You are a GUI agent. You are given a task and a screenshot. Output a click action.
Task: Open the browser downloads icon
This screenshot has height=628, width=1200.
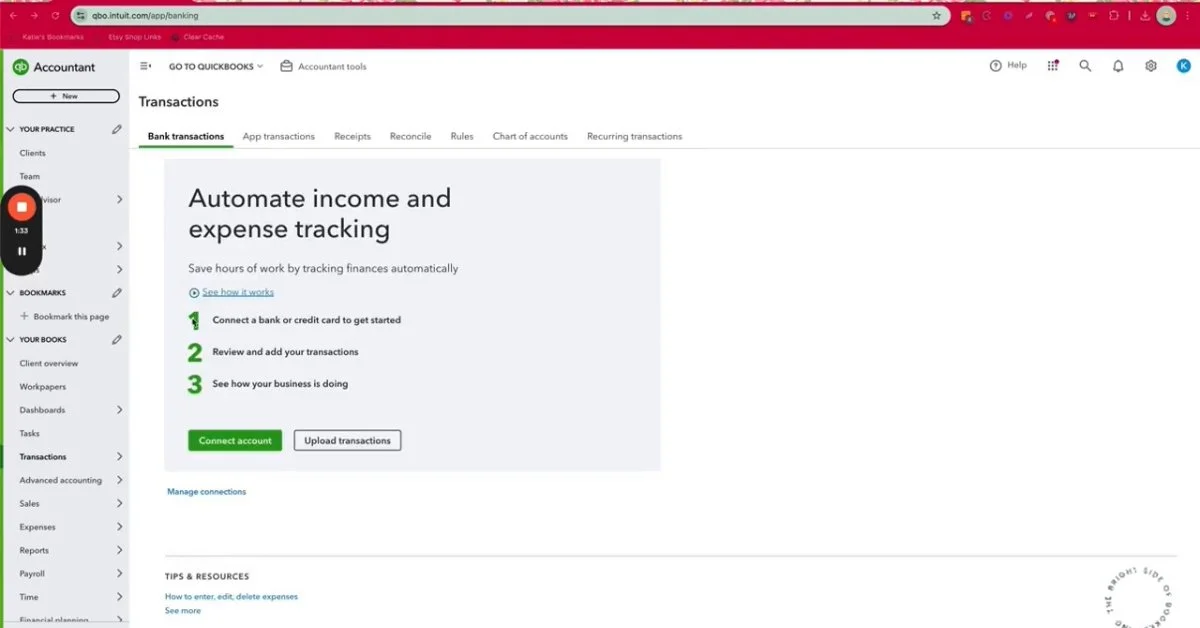pos(1144,16)
